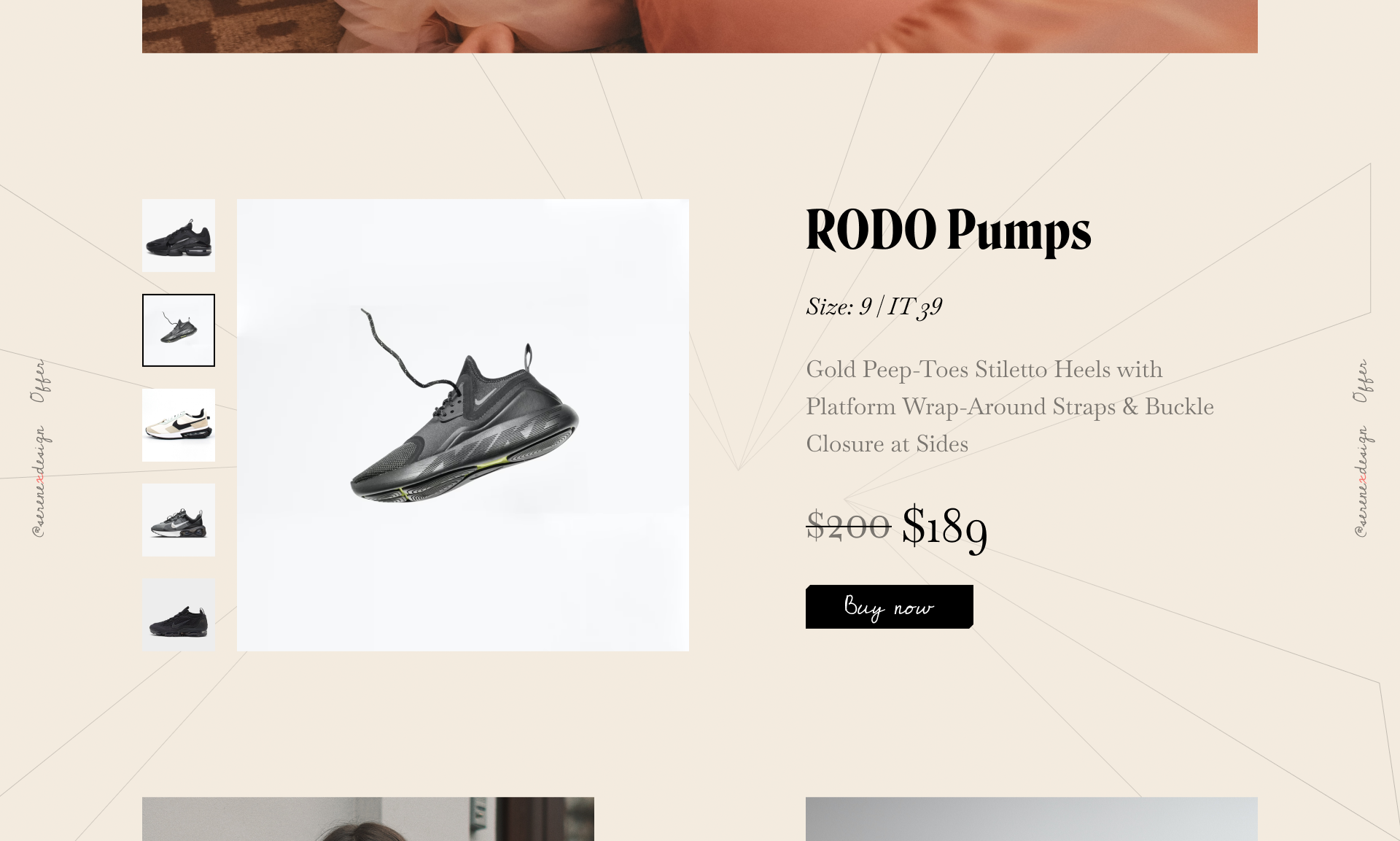Click the orange banner image at the top
1400x841 pixels.
click(700, 26)
